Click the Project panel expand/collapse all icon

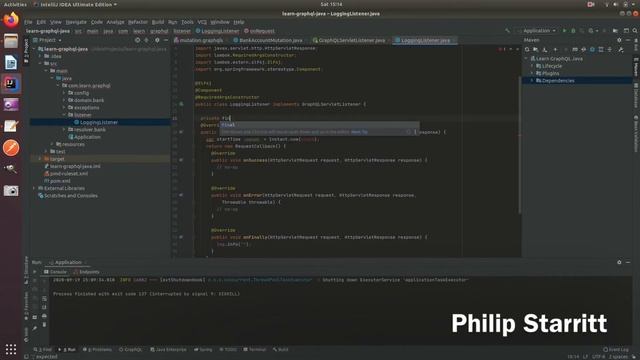(147, 40)
